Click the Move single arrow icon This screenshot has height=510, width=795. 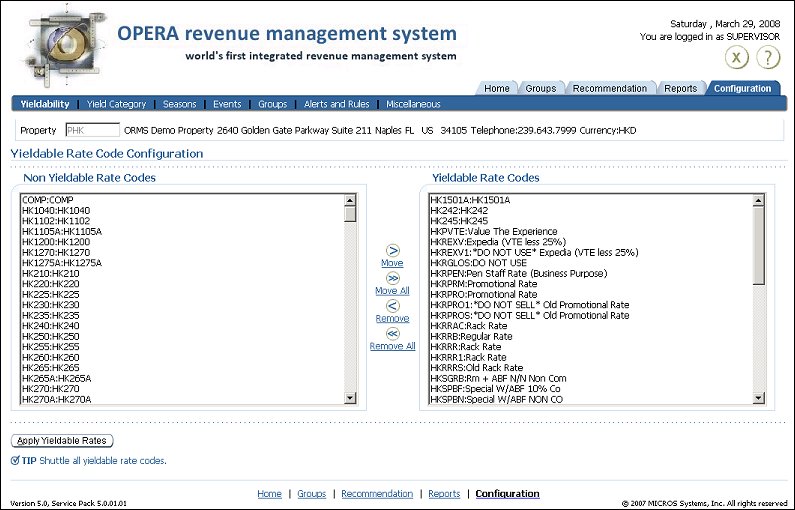pyautogui.click(x=392, y=250)
